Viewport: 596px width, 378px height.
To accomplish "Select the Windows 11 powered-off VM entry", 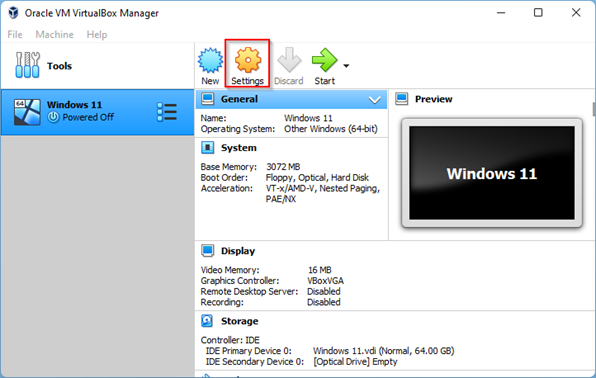I will pyautogui.click(x=97, y=112).
